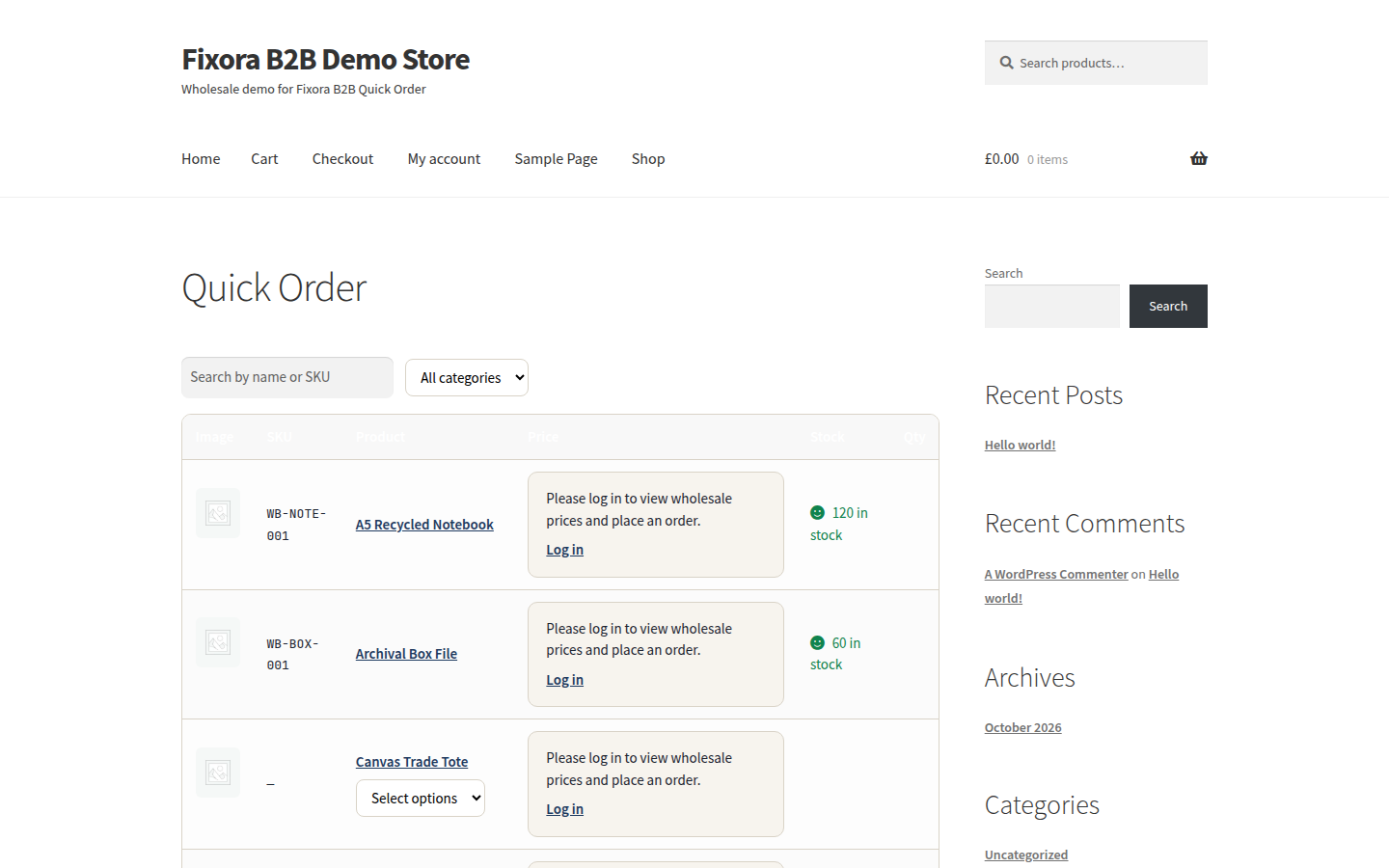Click the SKU text WB-NOTE-001
The width and height of the screenshot is (1389, 868).
[x=296, y=525]
